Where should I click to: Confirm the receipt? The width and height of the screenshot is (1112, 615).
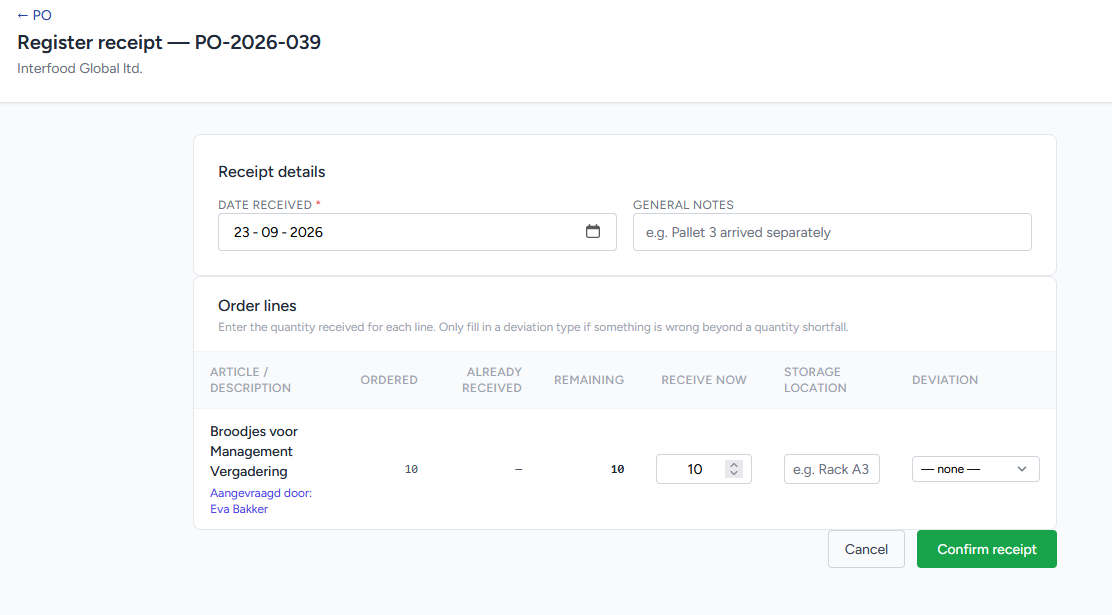[x=986, y=549]
